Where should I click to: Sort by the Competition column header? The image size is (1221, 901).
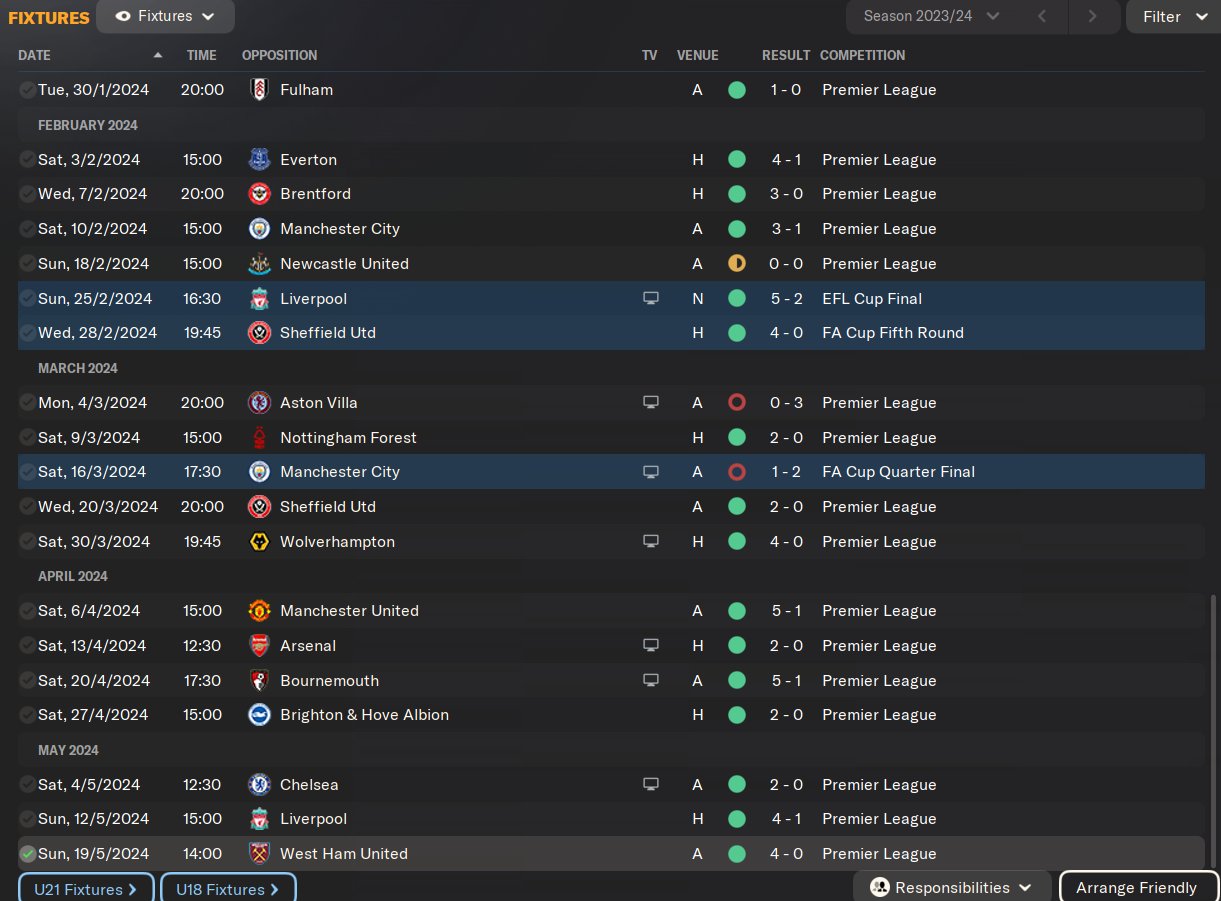[x=862, y=55]
